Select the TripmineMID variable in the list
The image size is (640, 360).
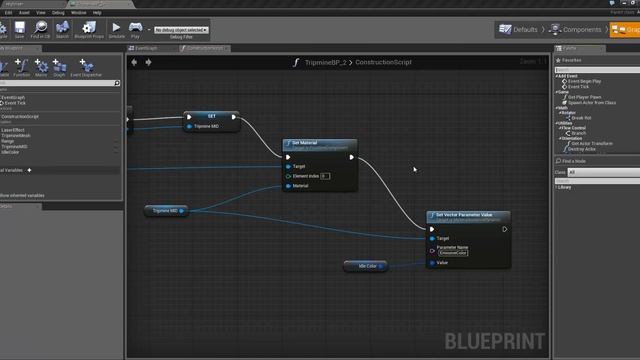[14, 147]
